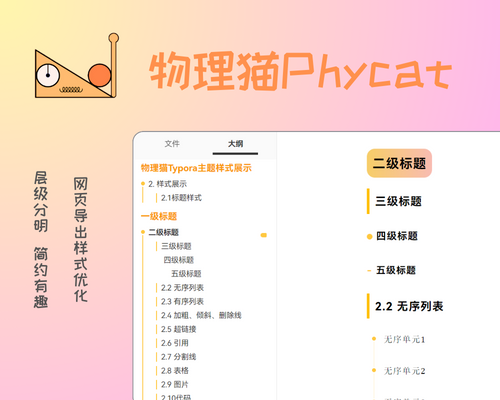Collapse the 2. 样式展示 outline node

[143, 184]
